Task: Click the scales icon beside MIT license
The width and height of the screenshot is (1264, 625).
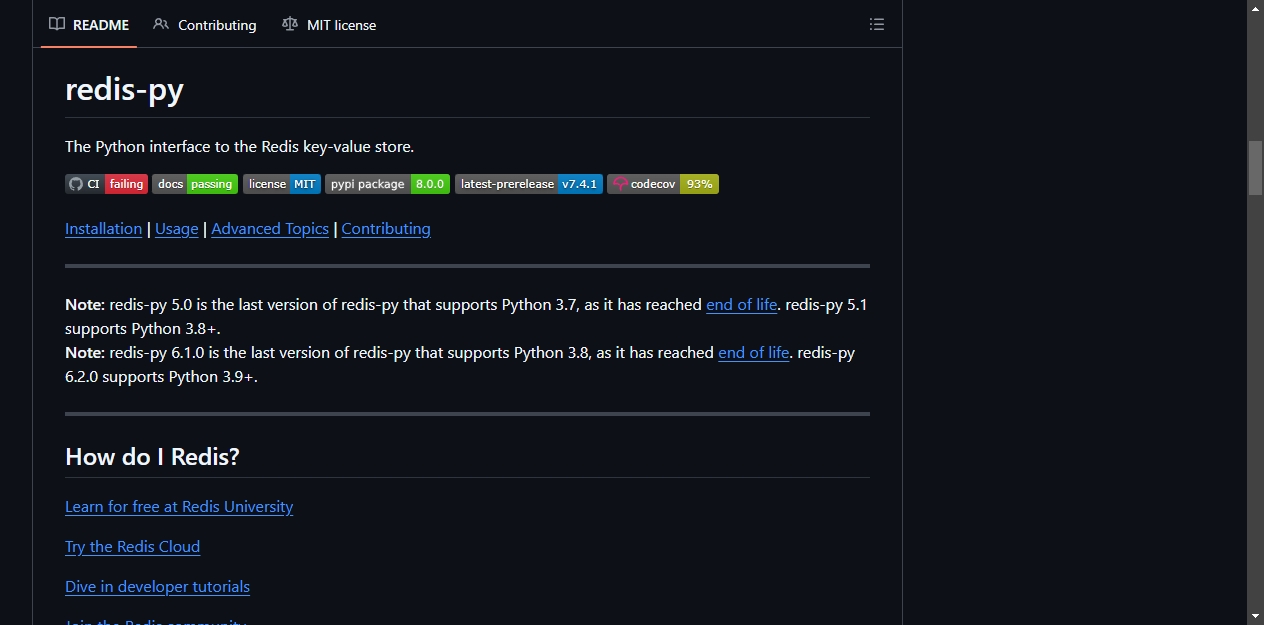Action: pyautogui.click(x=290, y=24)
